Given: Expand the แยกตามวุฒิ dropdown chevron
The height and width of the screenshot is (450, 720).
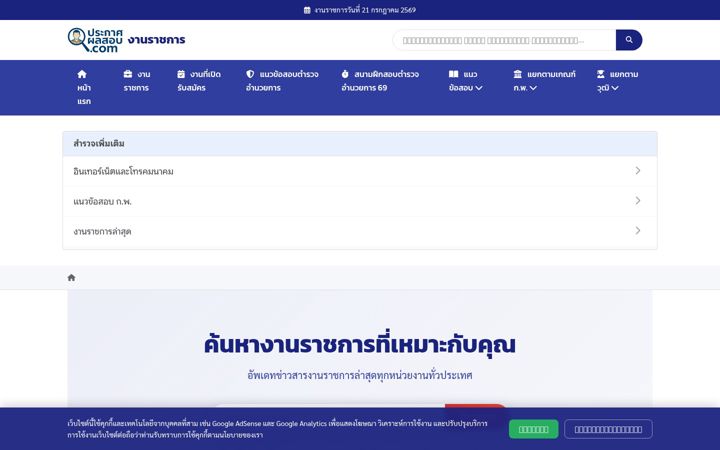Looking at the screenshot, I should 615,88.
